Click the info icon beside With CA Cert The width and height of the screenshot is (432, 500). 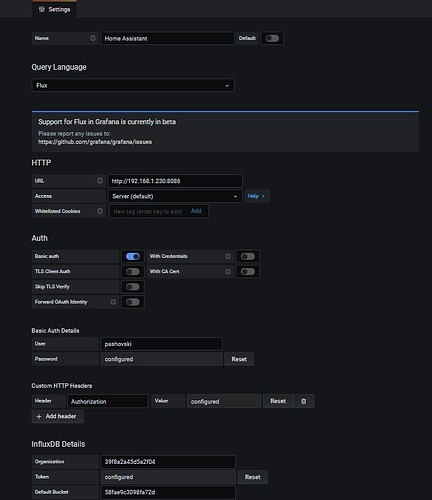point(228,272)
